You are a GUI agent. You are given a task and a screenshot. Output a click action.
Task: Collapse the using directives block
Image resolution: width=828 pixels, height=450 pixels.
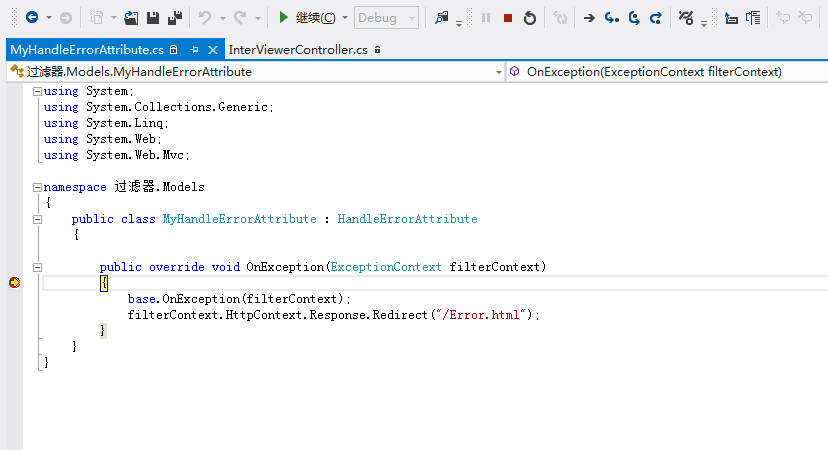(x=37, y=91)
